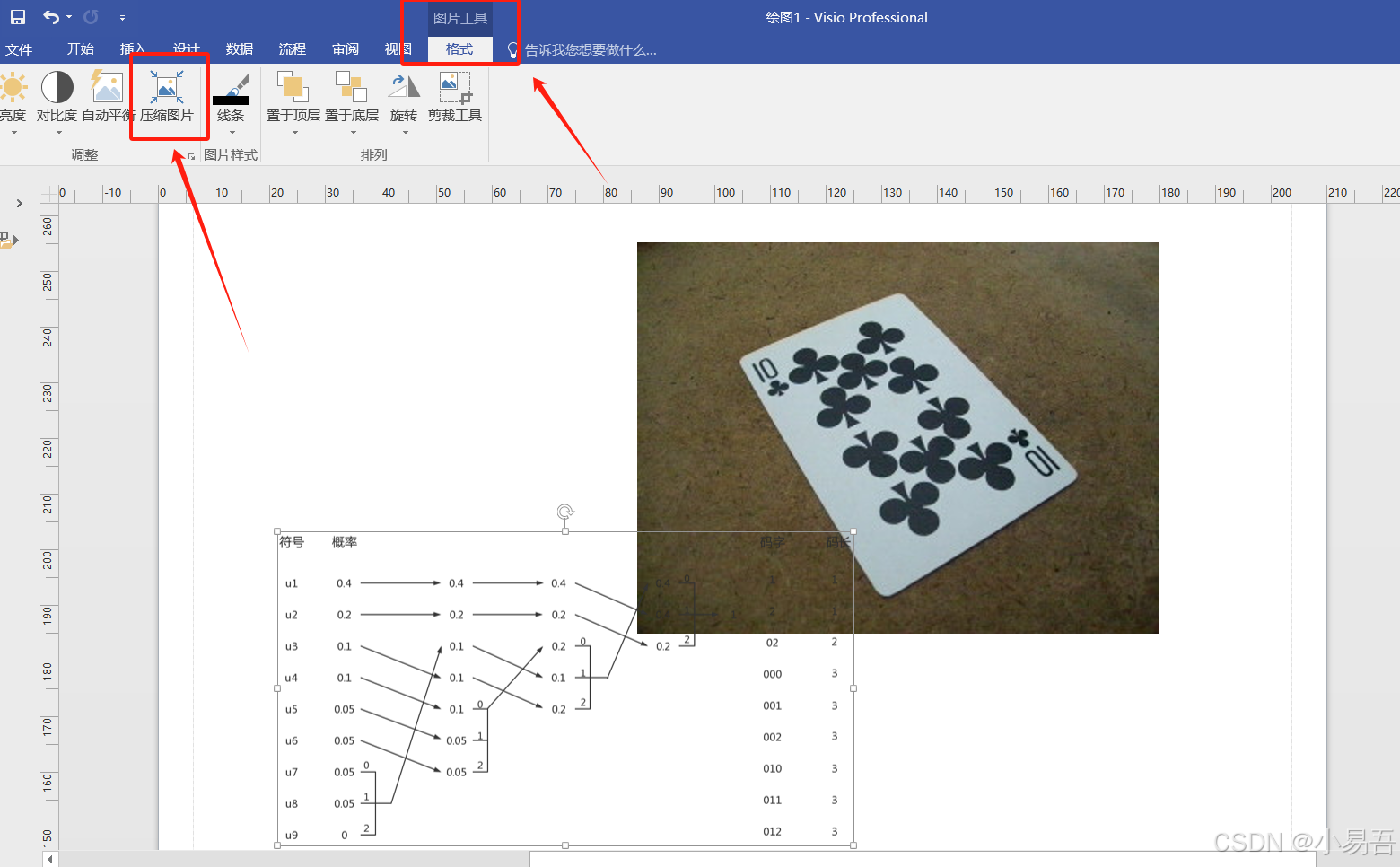Customize the quick access toolbar dropdown
Screen dimensions: 1400x867
pos(122,17)
